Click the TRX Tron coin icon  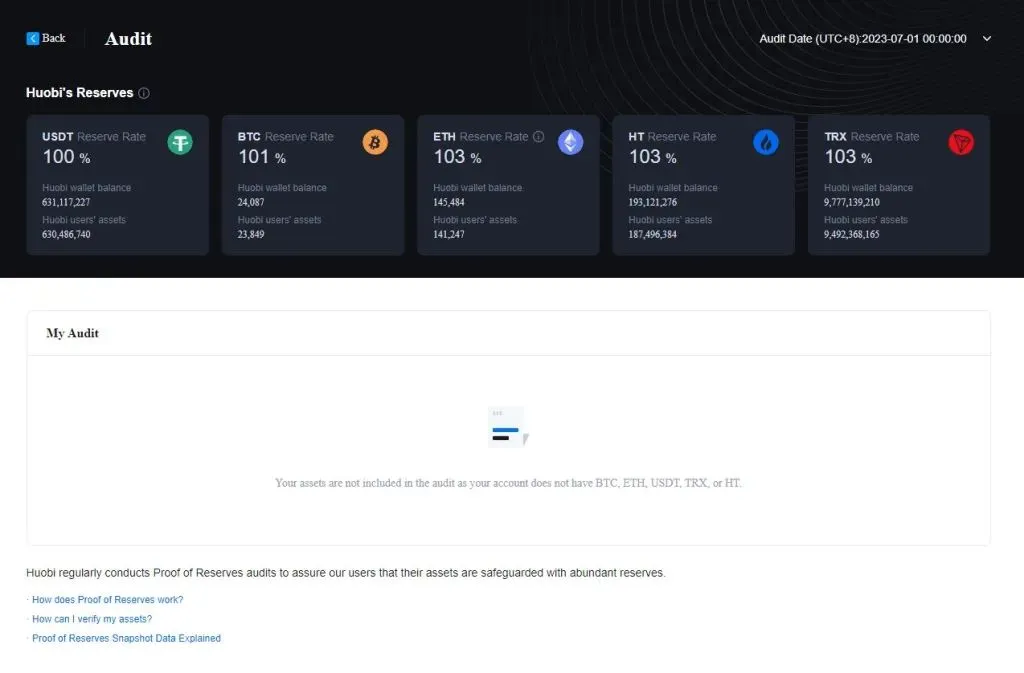961,142
